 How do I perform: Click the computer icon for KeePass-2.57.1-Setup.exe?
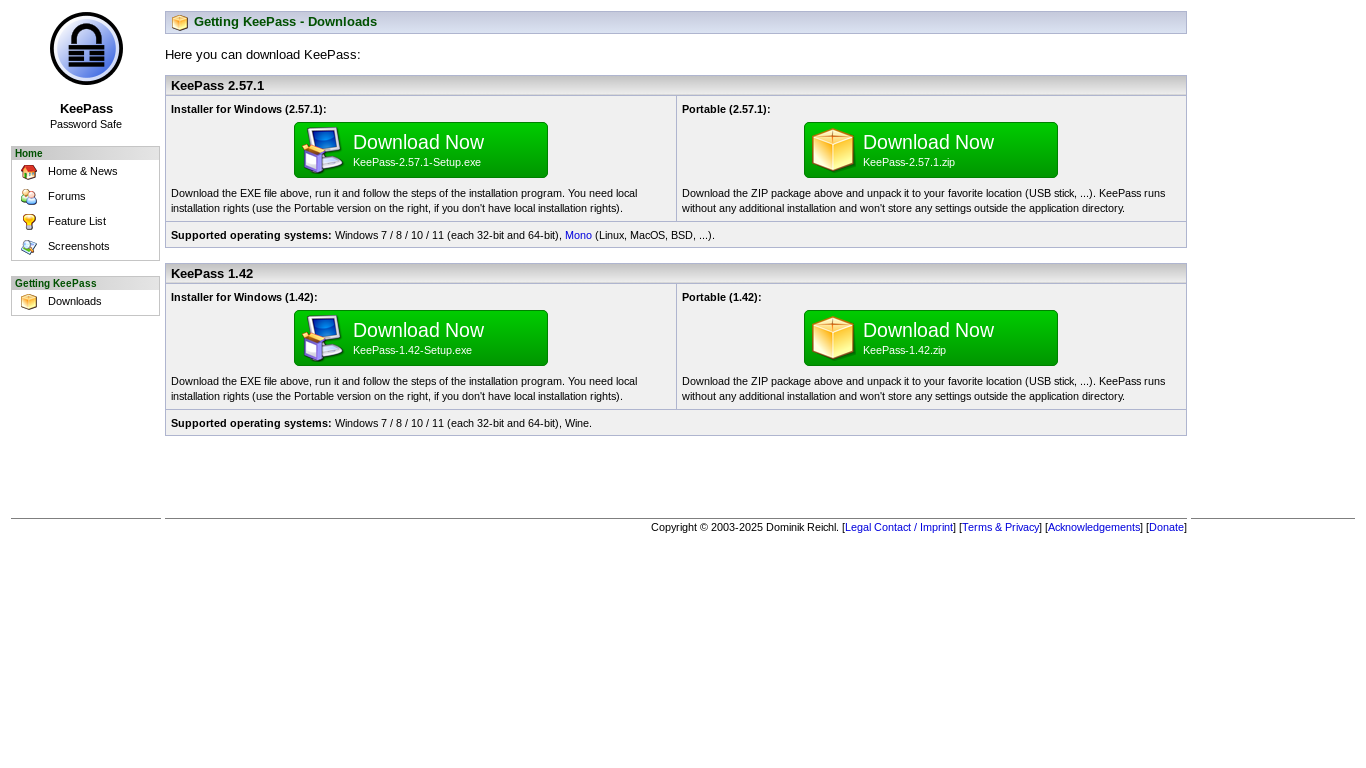[x=322, y=150]
